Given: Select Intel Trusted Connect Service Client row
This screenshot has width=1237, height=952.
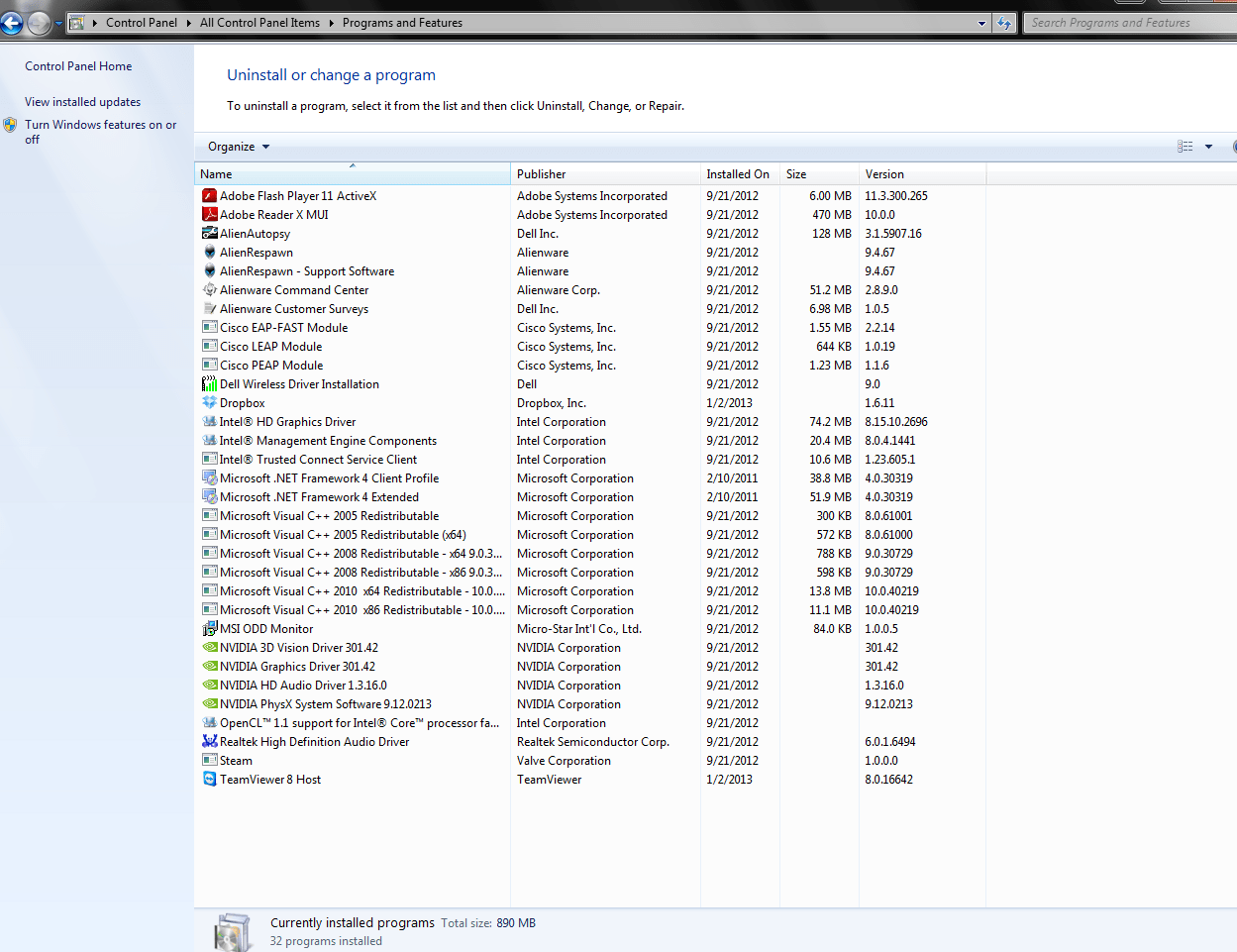Looking at the screenshot, I should 591,460.
